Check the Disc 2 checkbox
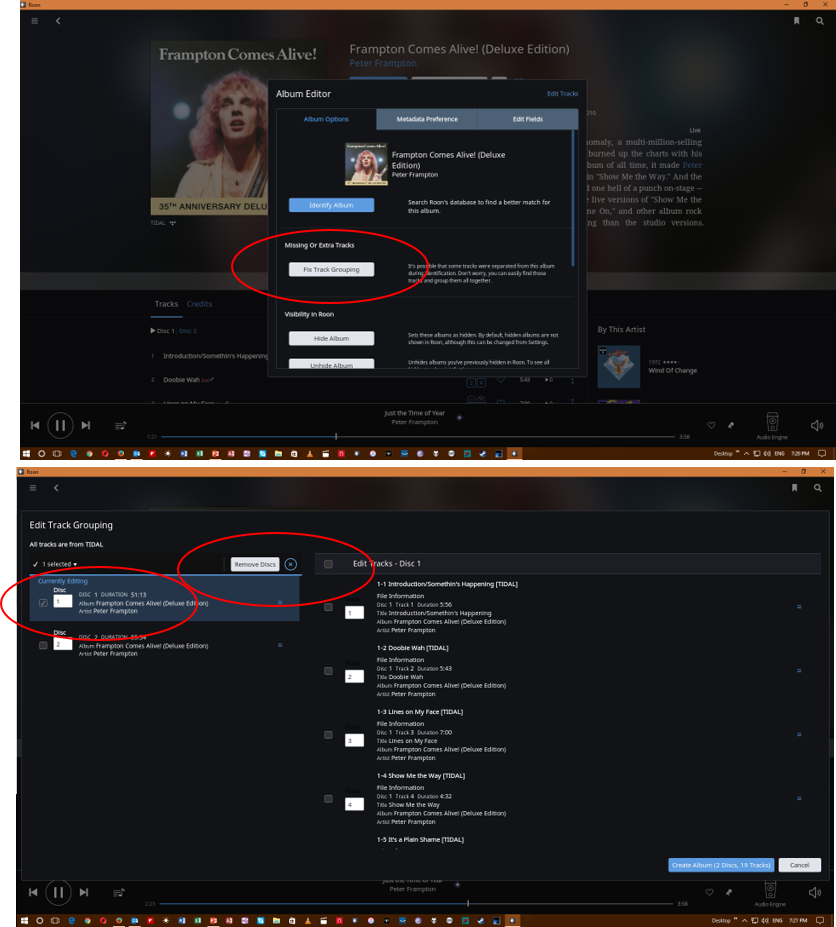836x927 pixels. point(43,646)
